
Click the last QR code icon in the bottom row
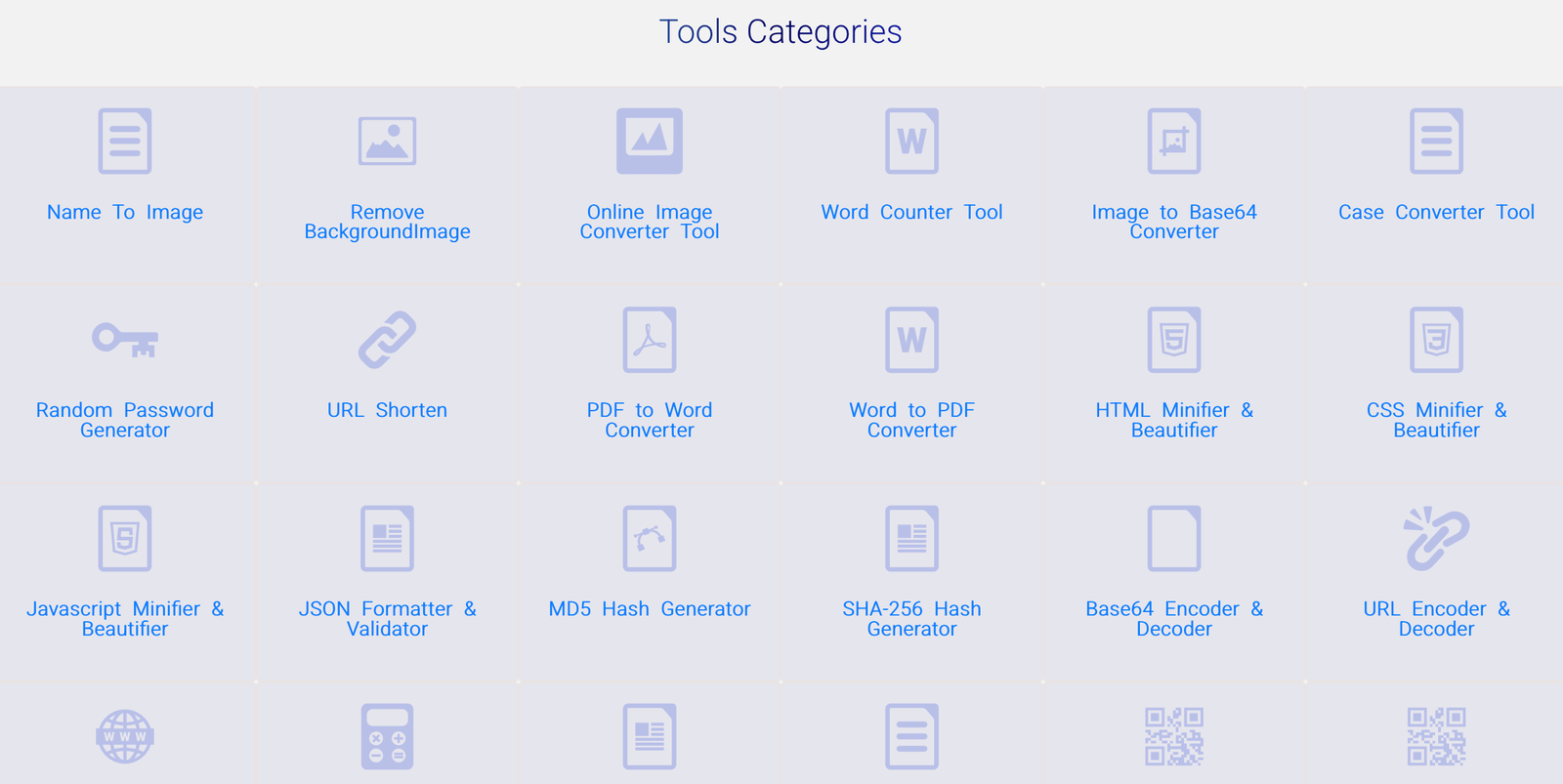tap(1436, 736)
